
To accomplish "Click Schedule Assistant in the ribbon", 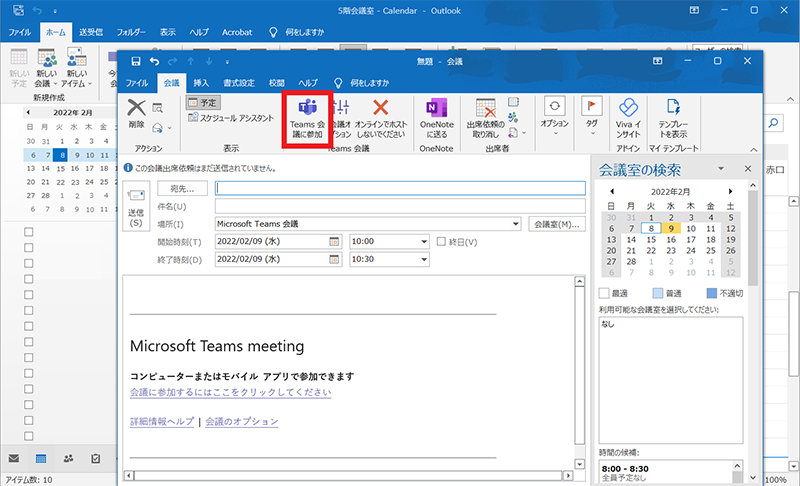I will (x=231, y=118).
